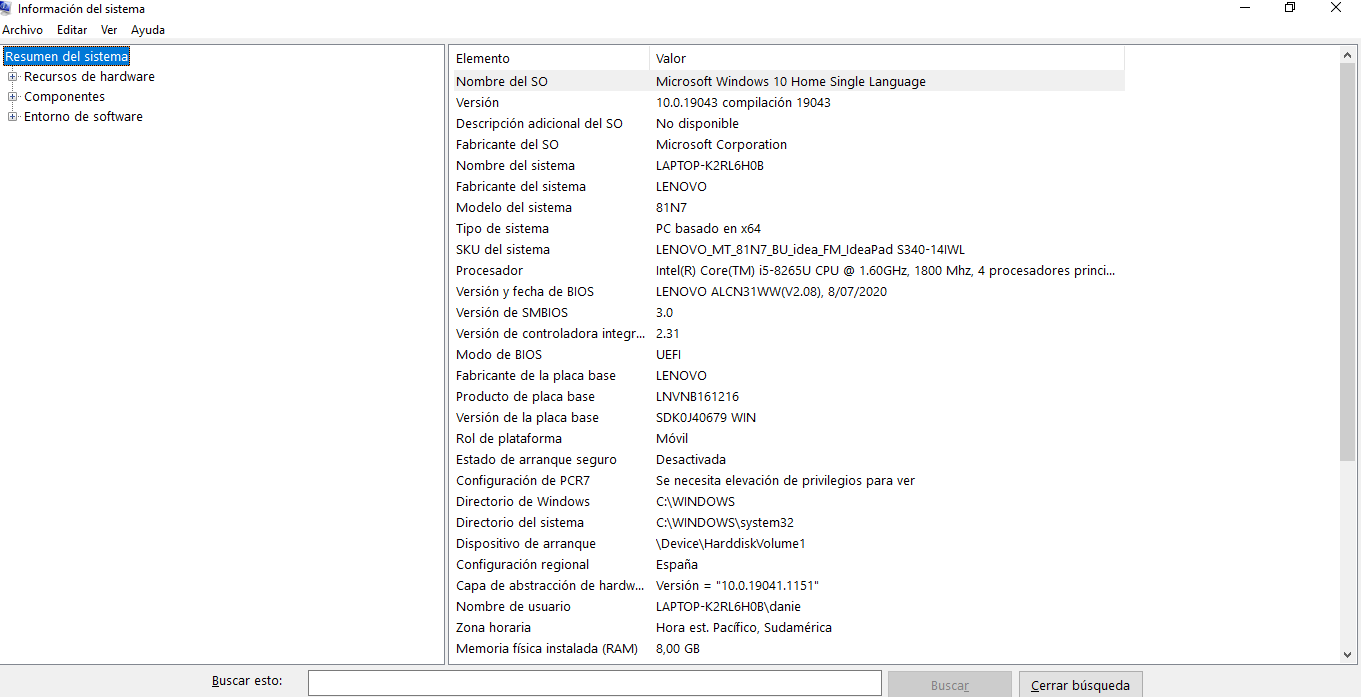Click the scrollbar down arrow
The width and height of the screenshot is (1361, 697).
tap(1348, 654)
